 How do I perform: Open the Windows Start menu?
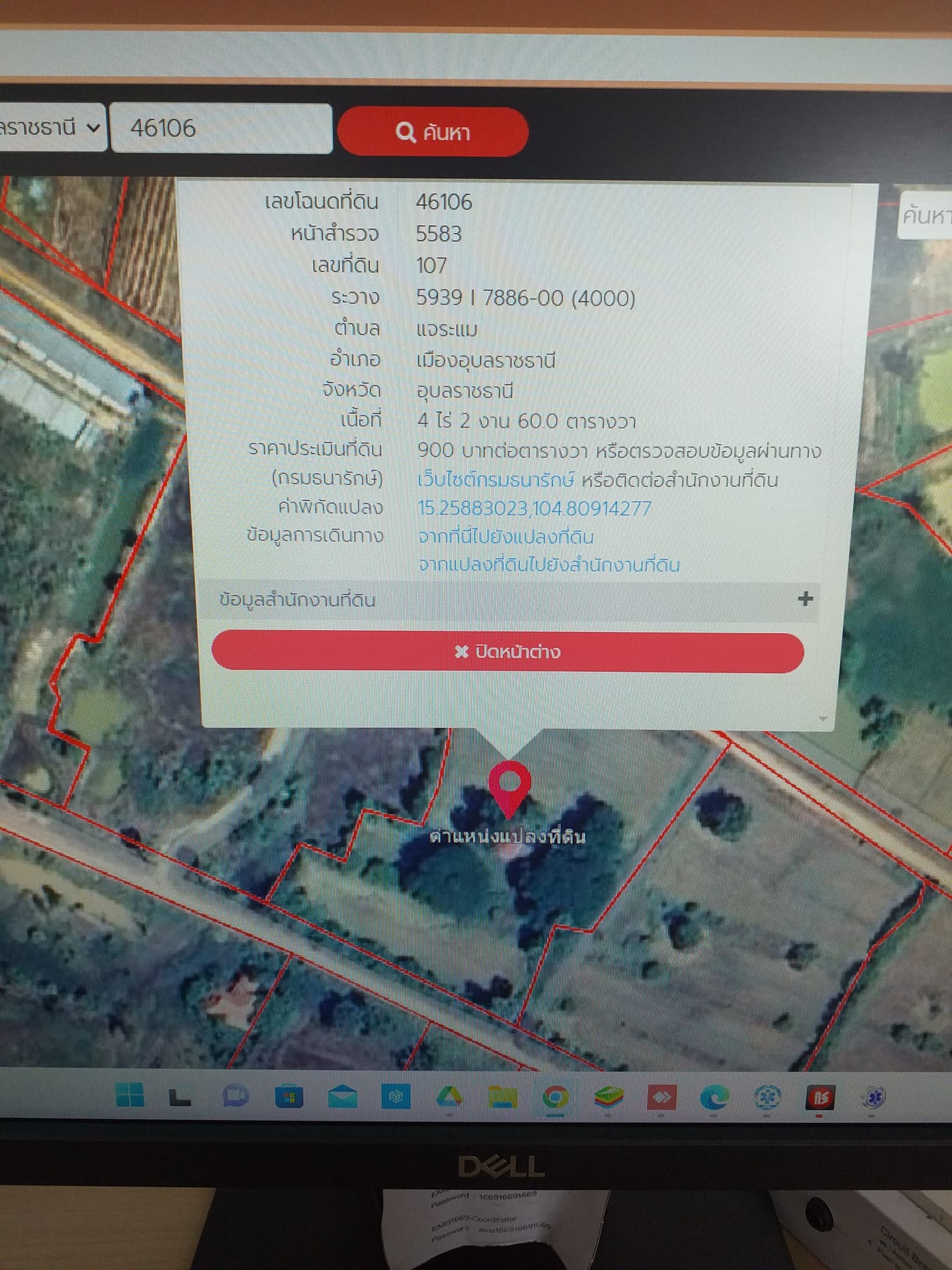click(130, 1095)
